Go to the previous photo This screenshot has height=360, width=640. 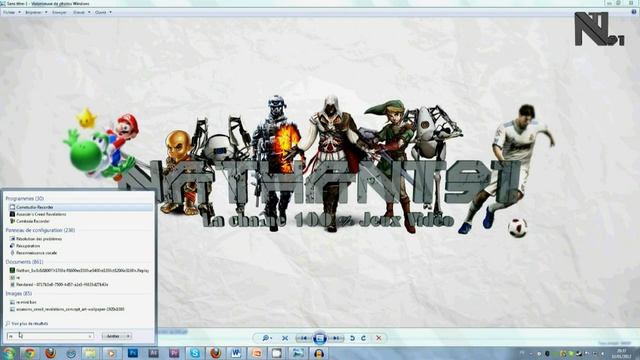point(303,338)
